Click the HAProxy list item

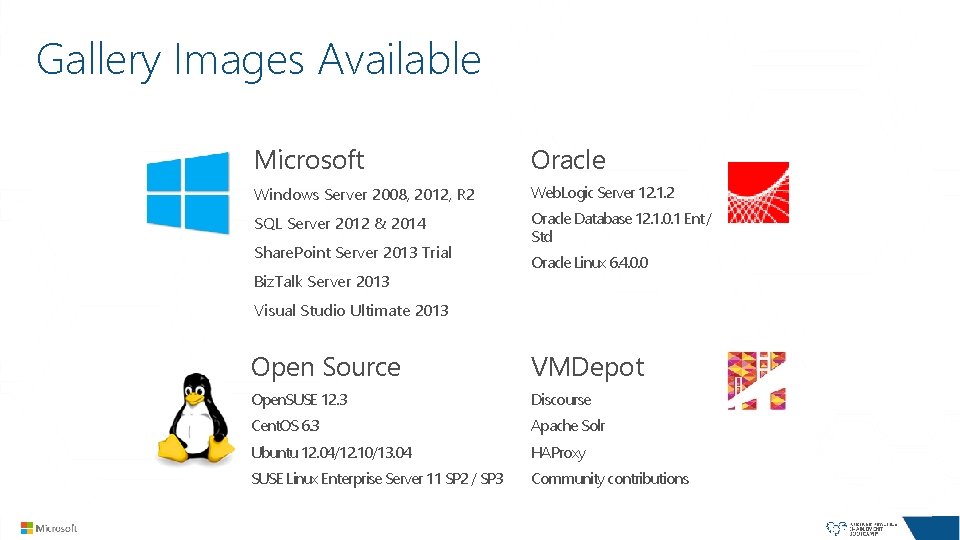tap(558, 452)
